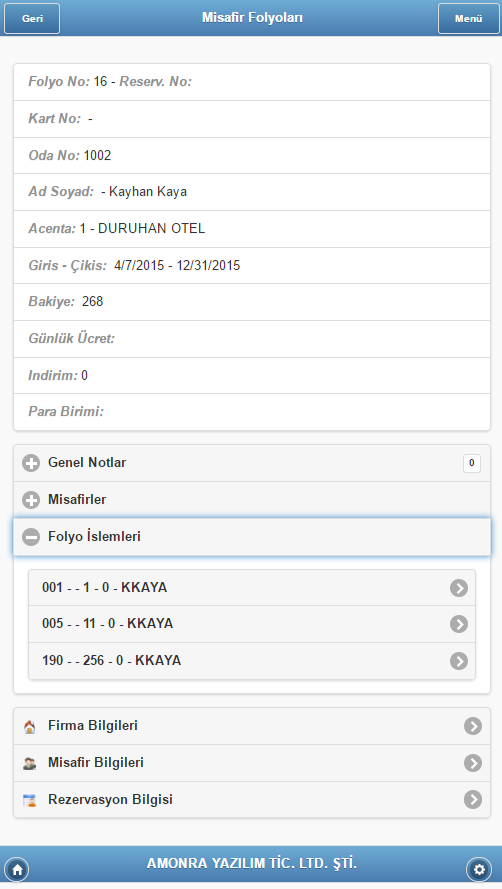Expand the Misafirler section
502x889 pixels.
pos(252,500)
